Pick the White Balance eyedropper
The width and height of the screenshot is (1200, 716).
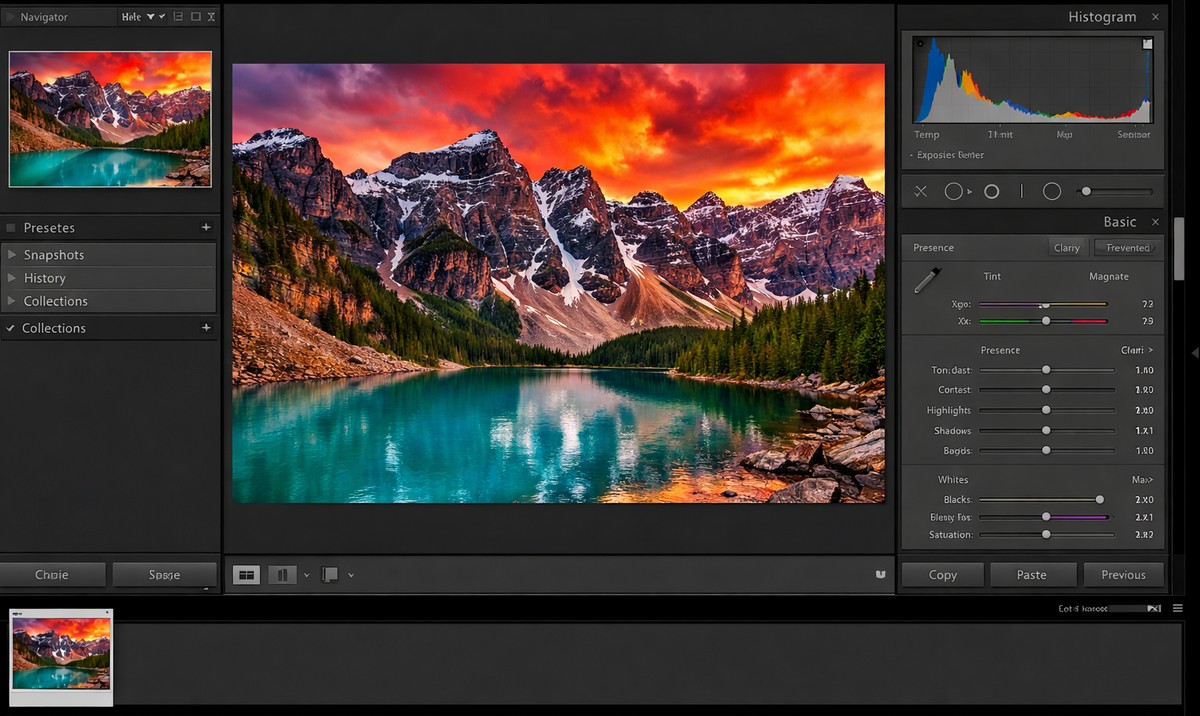[x=925, y=281]
